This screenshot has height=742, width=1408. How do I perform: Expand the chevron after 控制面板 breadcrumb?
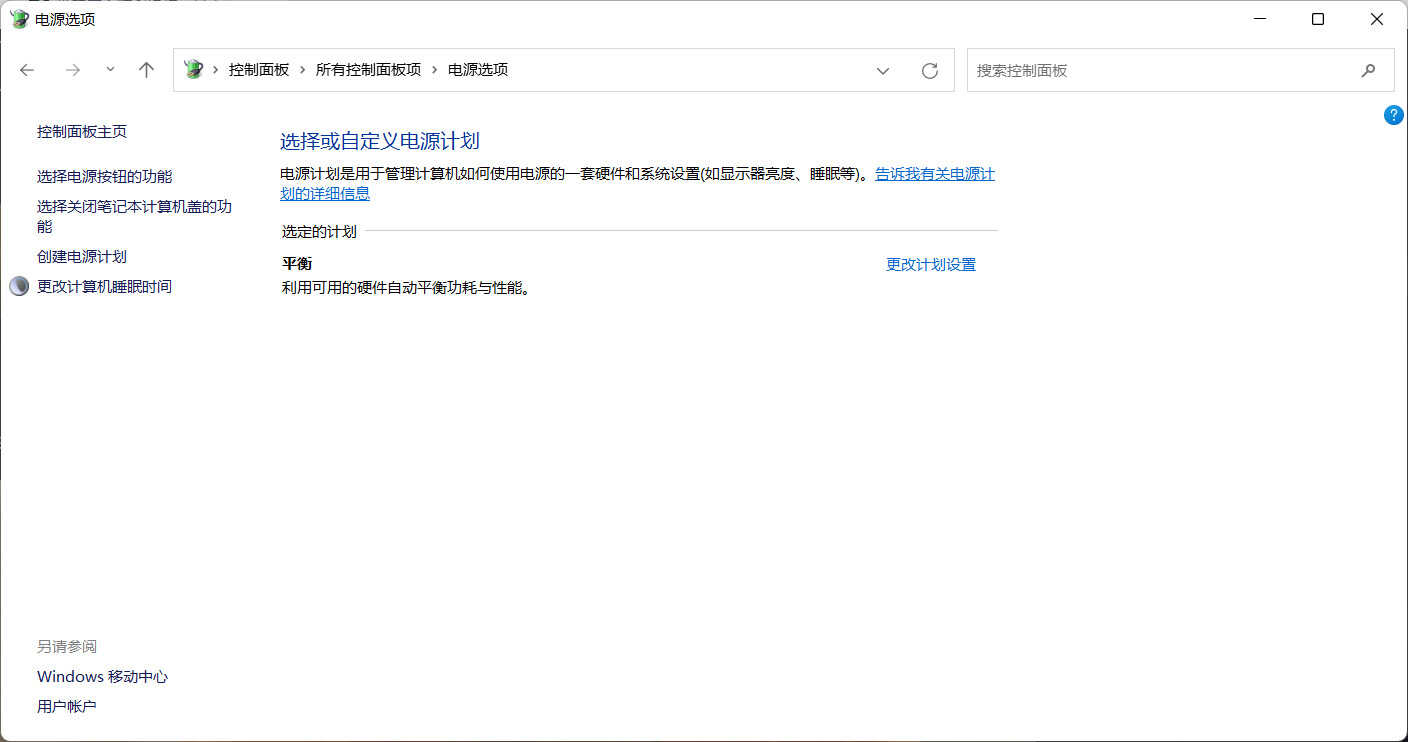pyautogui.click(x=302, y=70)
